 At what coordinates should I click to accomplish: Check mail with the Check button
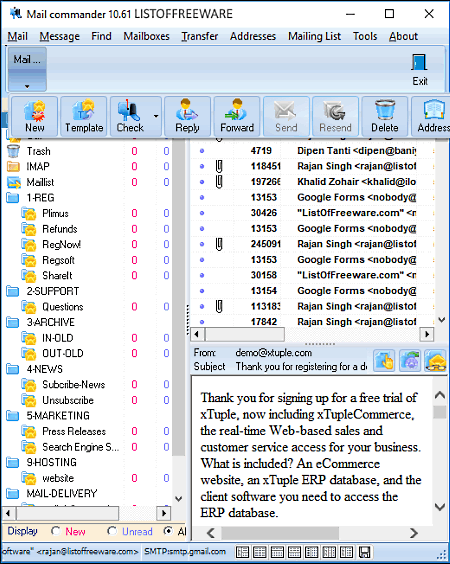tap(130, 116)
